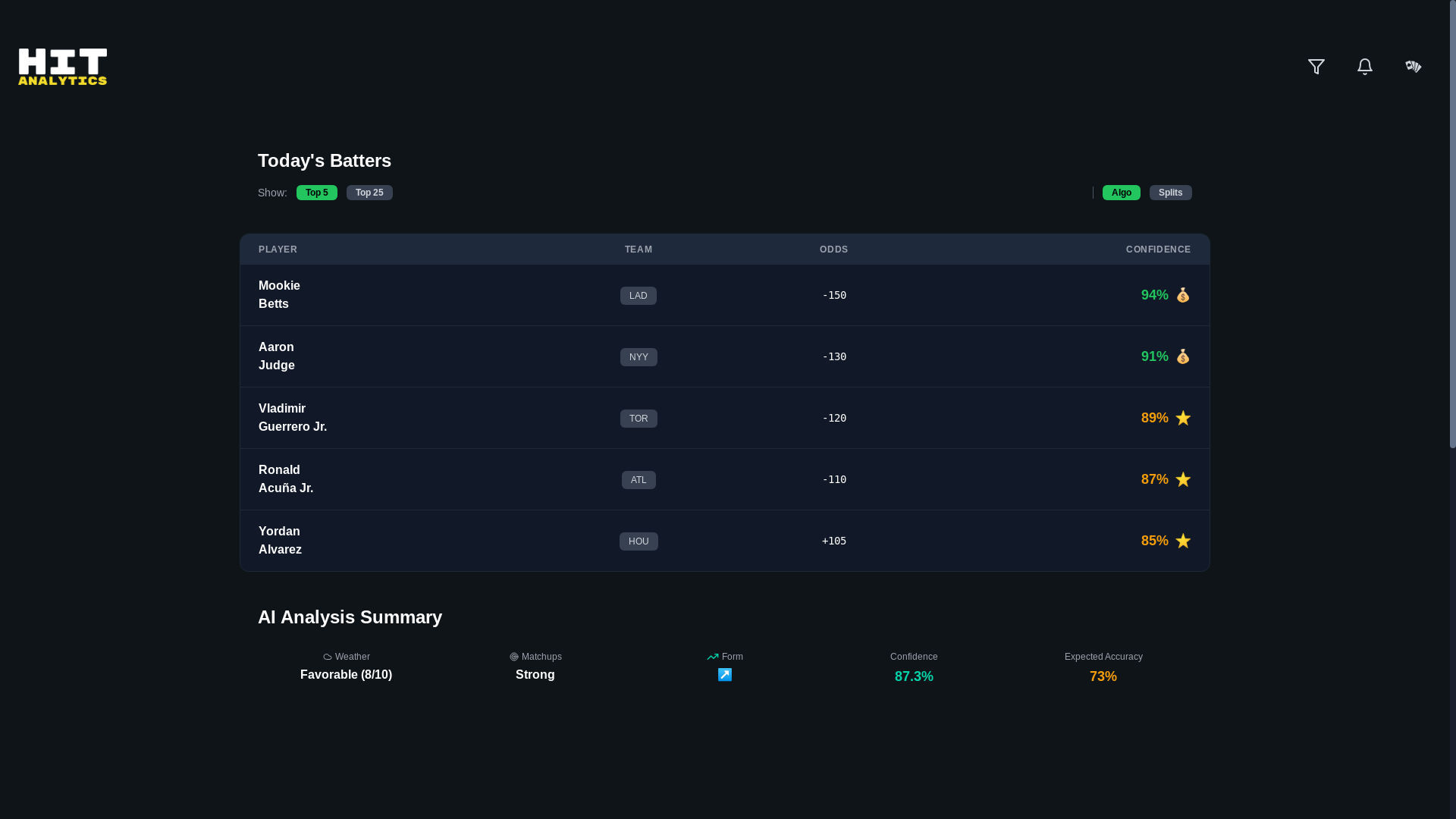Click money bag icon in Aaron Judge row
Viewport: 1456px width, 819px height.
tap(1183, 356)
